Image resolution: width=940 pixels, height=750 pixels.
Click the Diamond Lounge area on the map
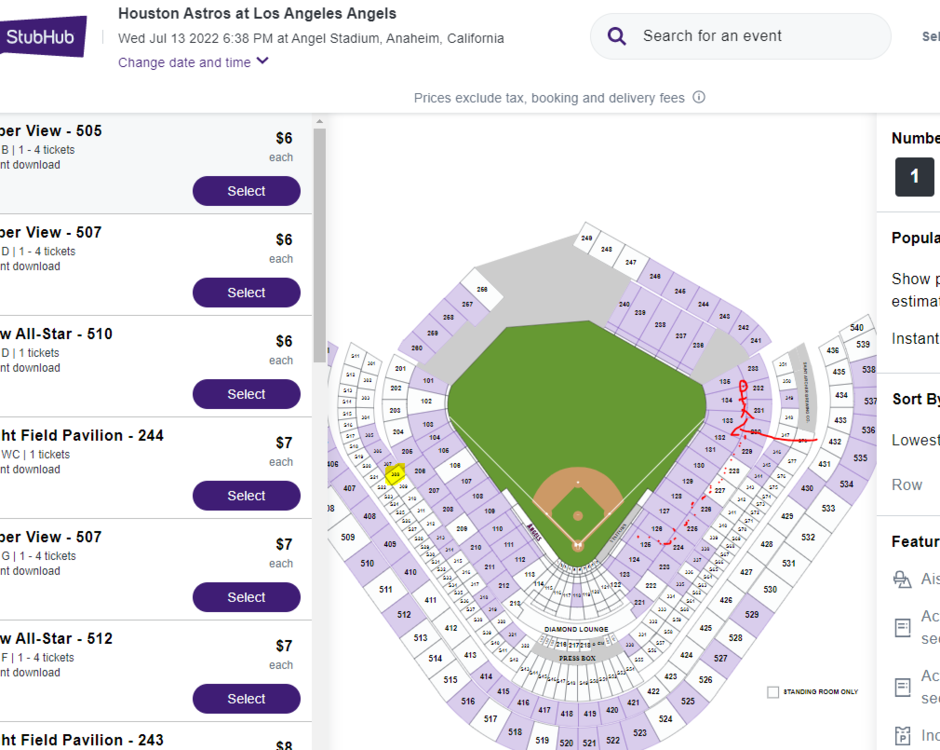click(x=577, y=629)
